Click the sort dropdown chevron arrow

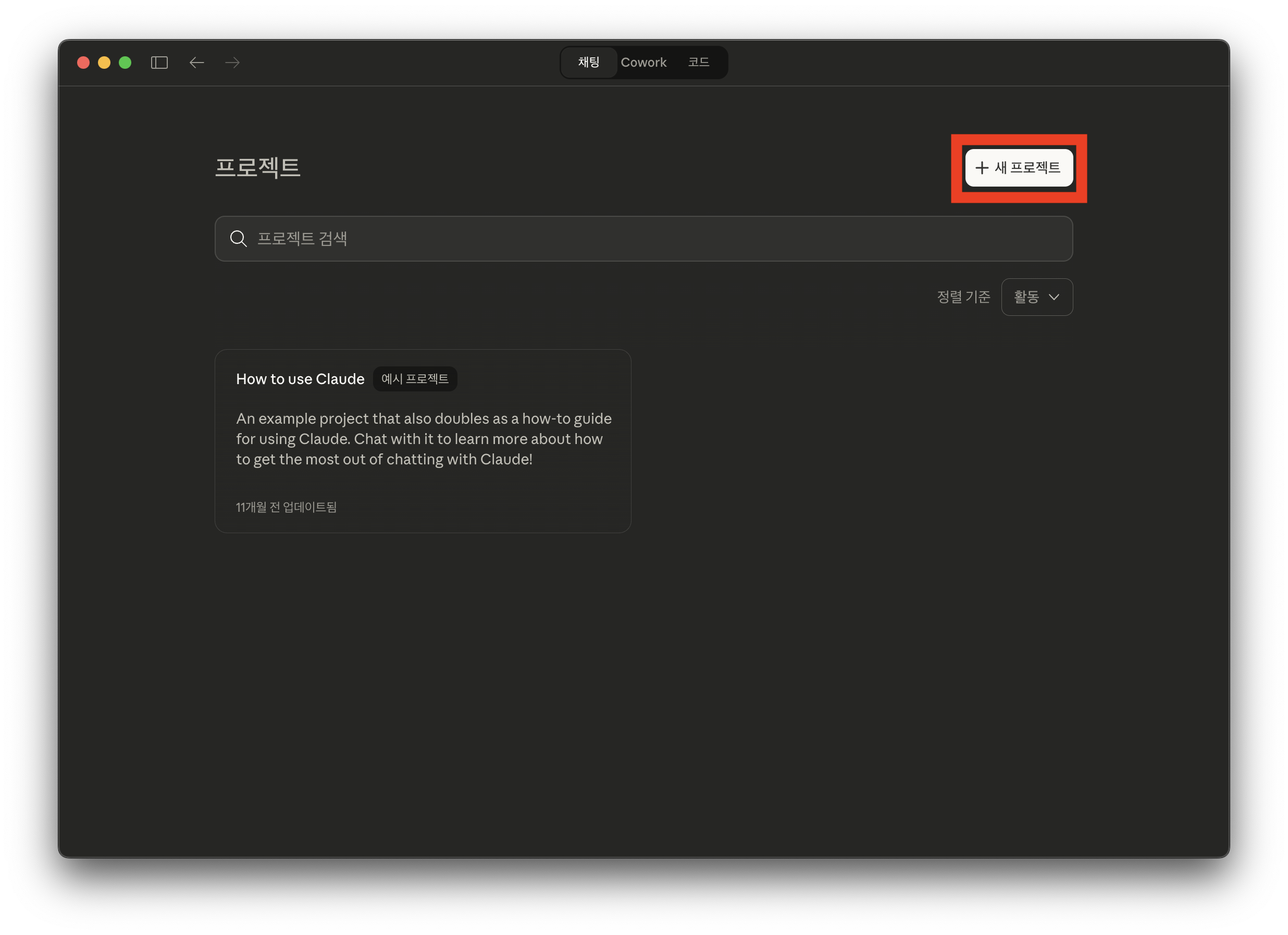click(x=1054, y=297)
